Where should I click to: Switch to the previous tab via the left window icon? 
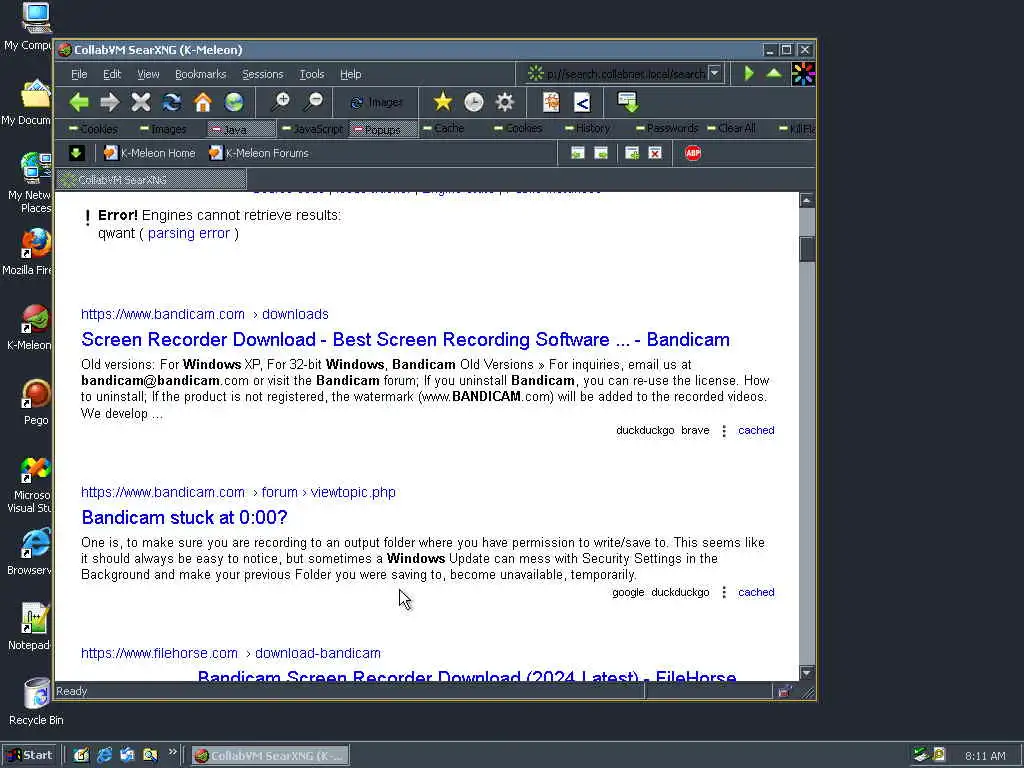(x=577, y=153)
